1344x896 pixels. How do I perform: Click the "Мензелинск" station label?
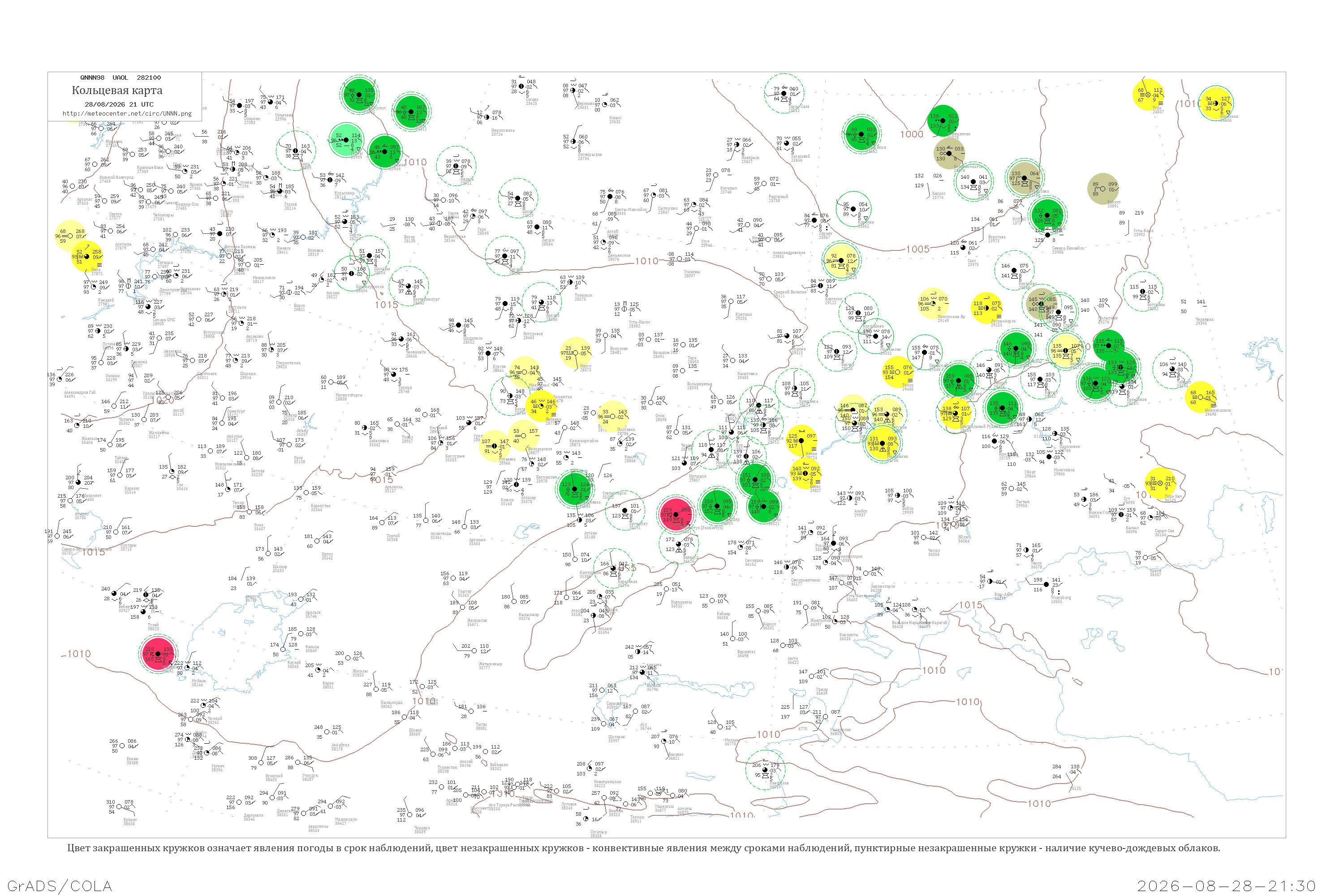coord(263,278)
